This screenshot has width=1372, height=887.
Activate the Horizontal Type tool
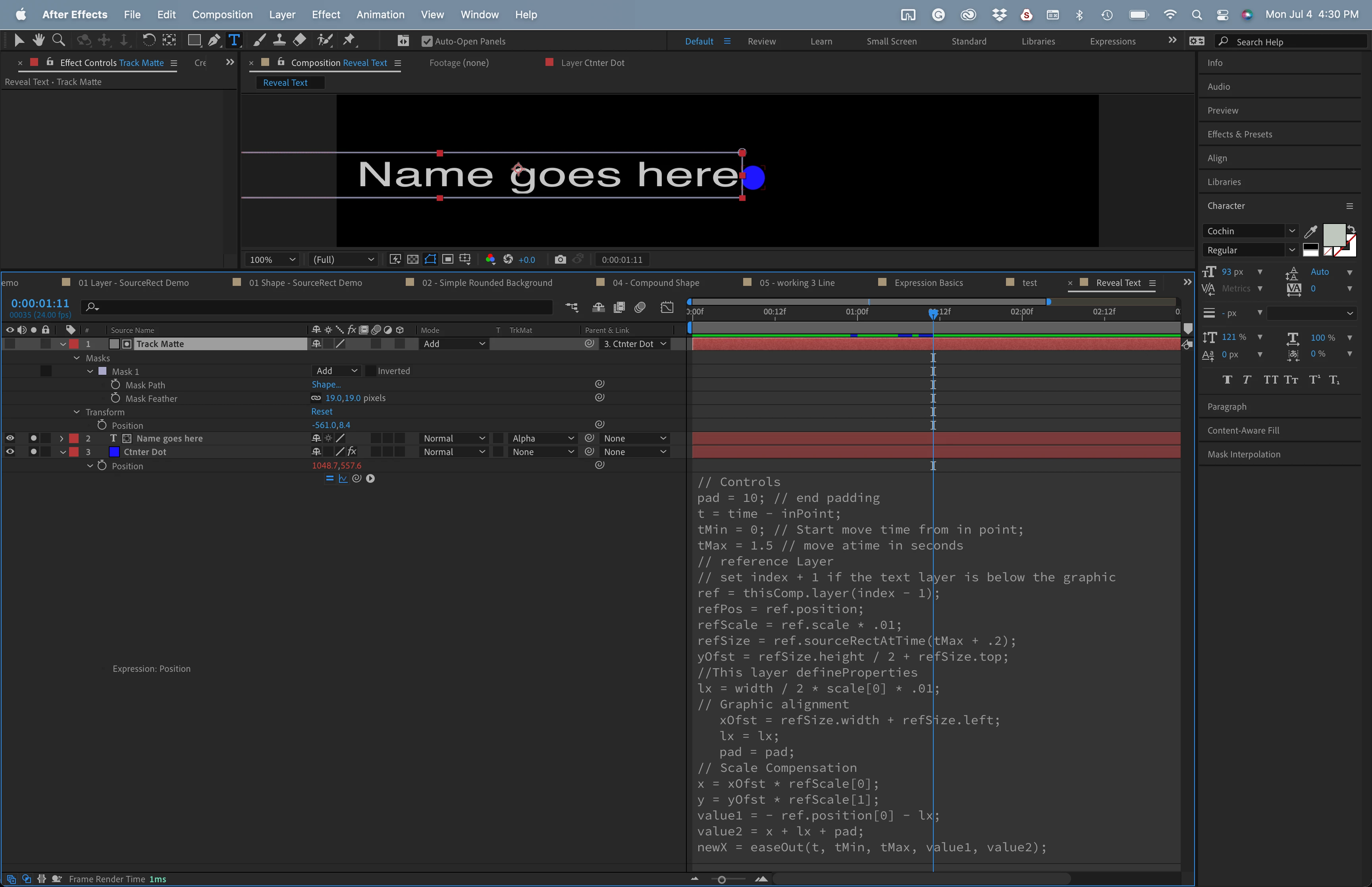(234, 40)
